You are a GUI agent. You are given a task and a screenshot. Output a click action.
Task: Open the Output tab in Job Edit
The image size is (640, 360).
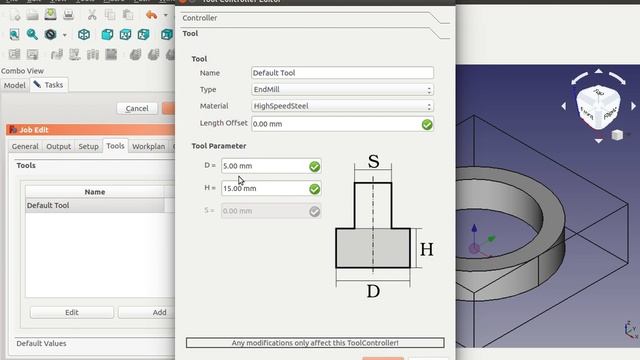(x=58, y=147)
